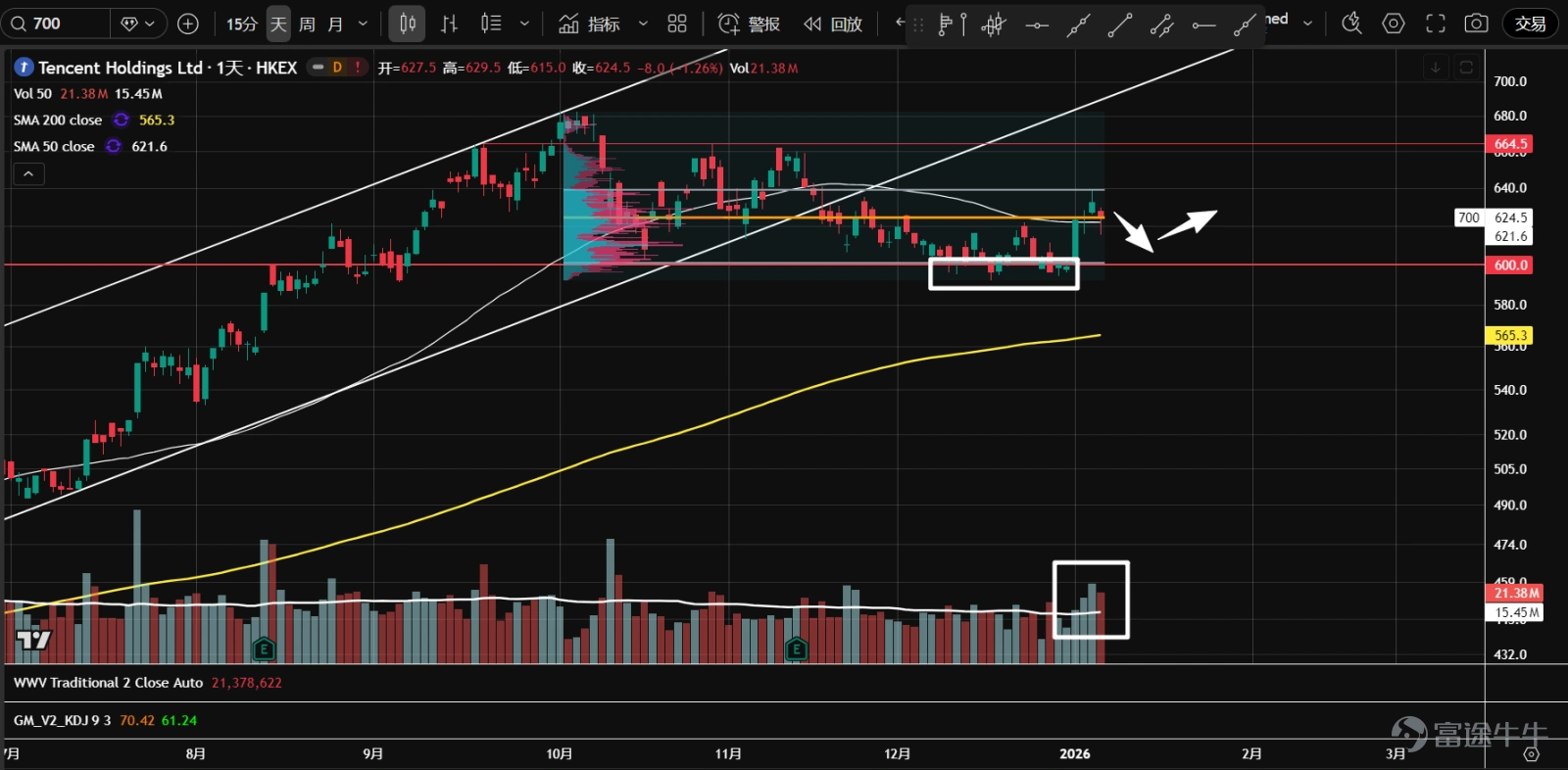Select the candlestick chart type
Image resolution: width=1568 pixels, height=770 pixels.
tap(407, 24)
